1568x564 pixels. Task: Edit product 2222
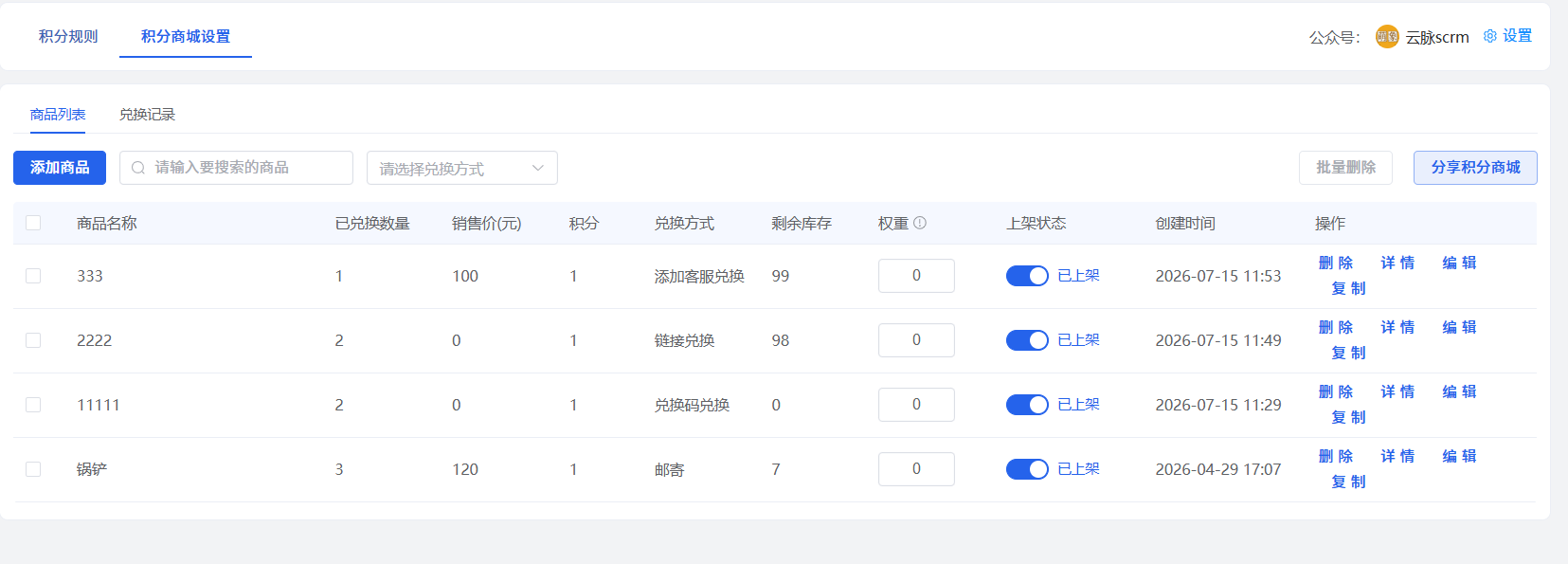pos(1459,327)
